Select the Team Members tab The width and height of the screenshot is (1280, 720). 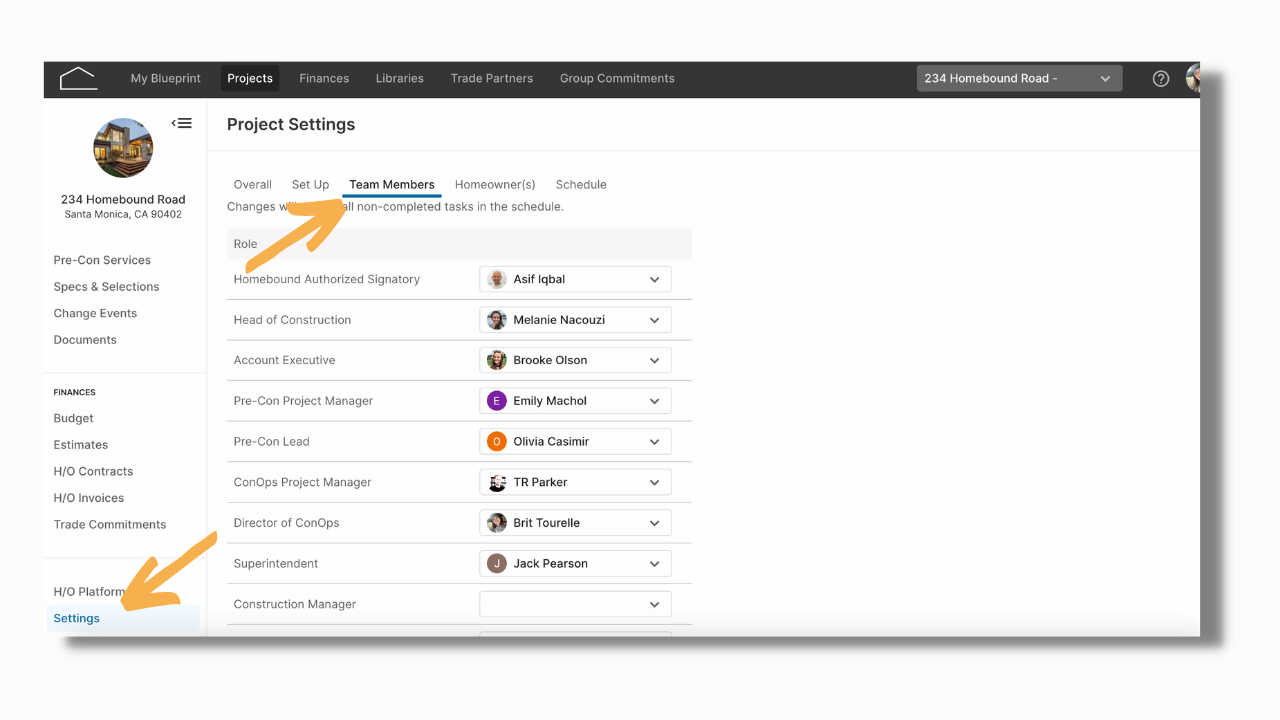[392, 184]
